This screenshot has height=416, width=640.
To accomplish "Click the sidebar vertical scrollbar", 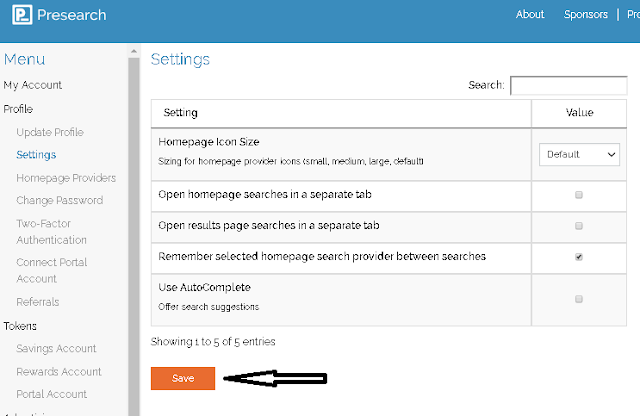I will 134,230.
